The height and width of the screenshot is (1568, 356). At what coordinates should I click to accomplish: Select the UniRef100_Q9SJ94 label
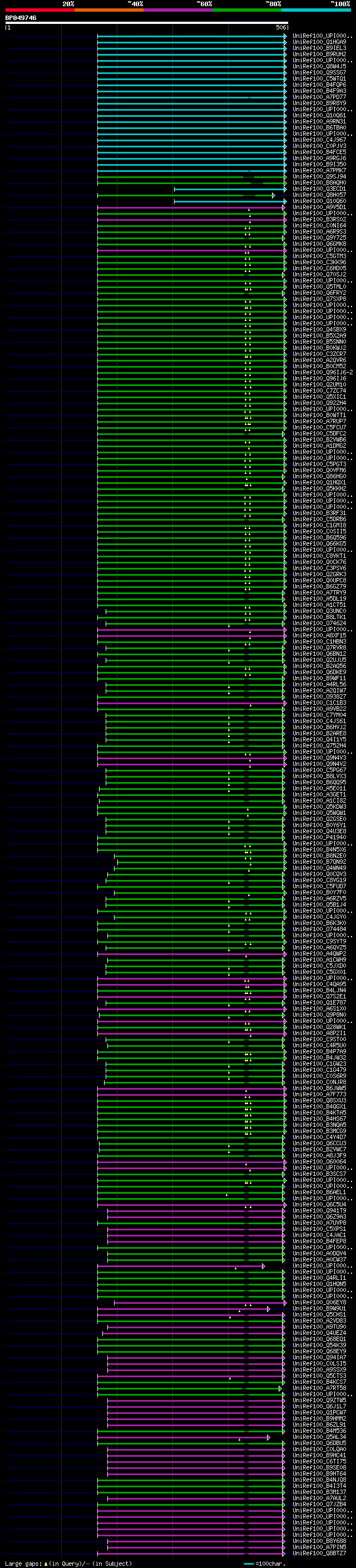(x=319, y=176)
